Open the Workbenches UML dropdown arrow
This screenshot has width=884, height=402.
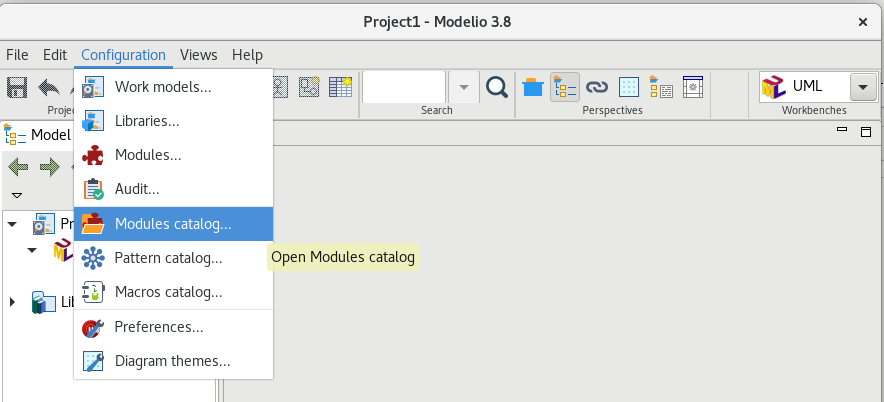click(x=862, y=87)
